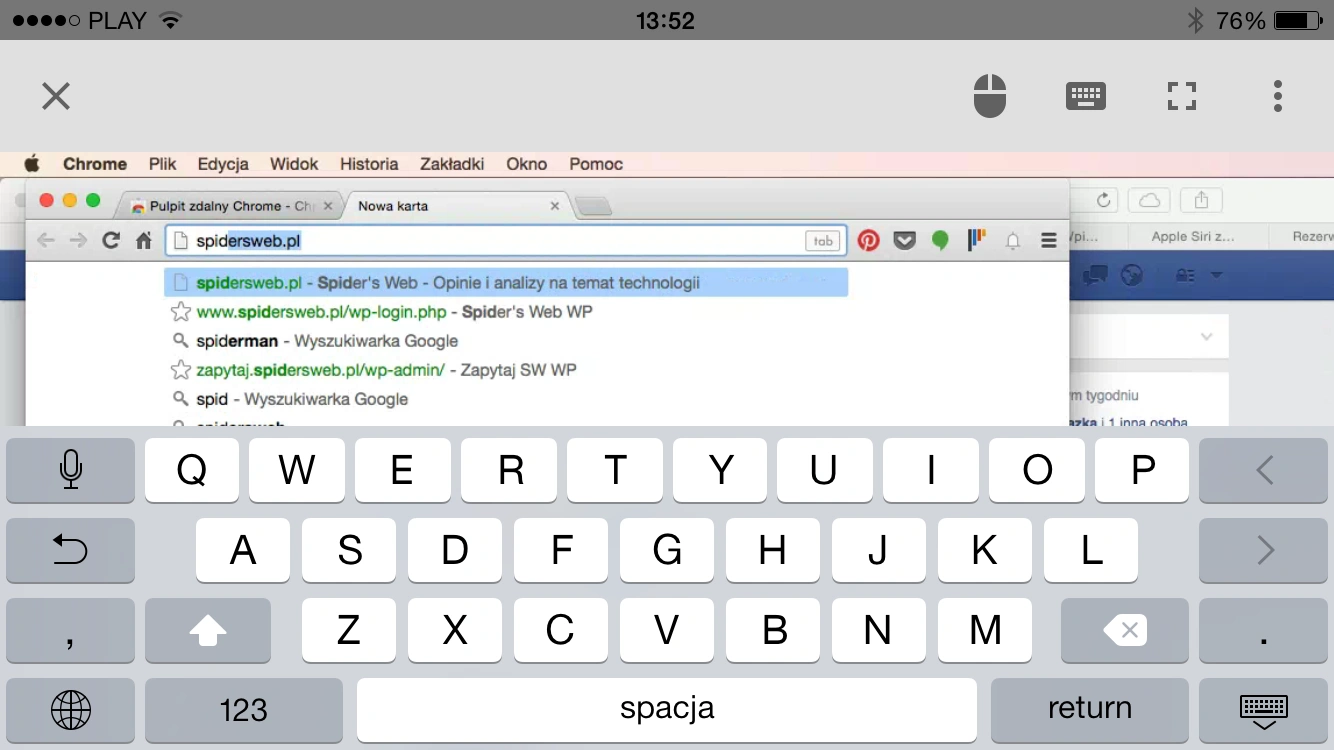Open Chrome hamburger menu

[1049, 240]
